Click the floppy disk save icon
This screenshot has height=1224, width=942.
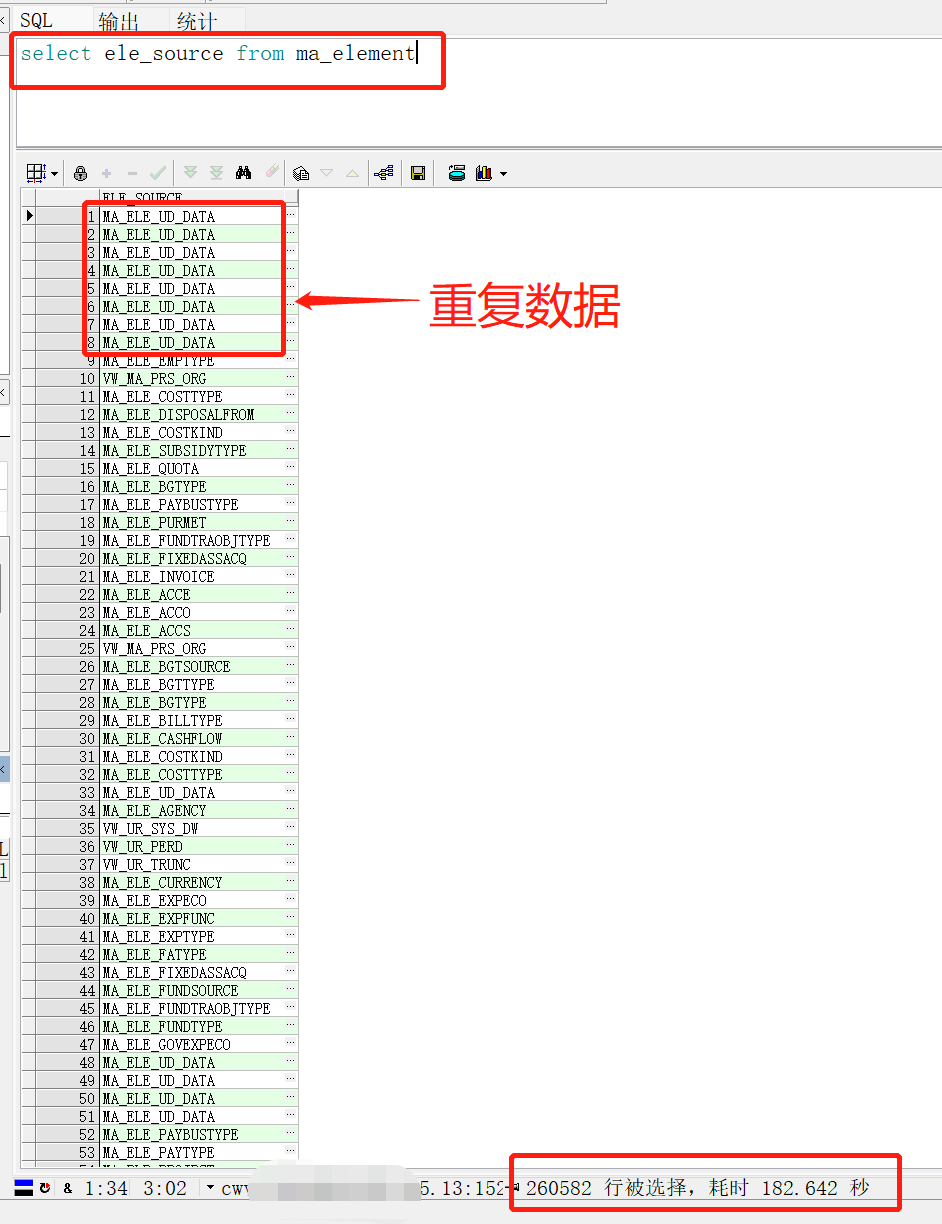(x=418, y=174)
